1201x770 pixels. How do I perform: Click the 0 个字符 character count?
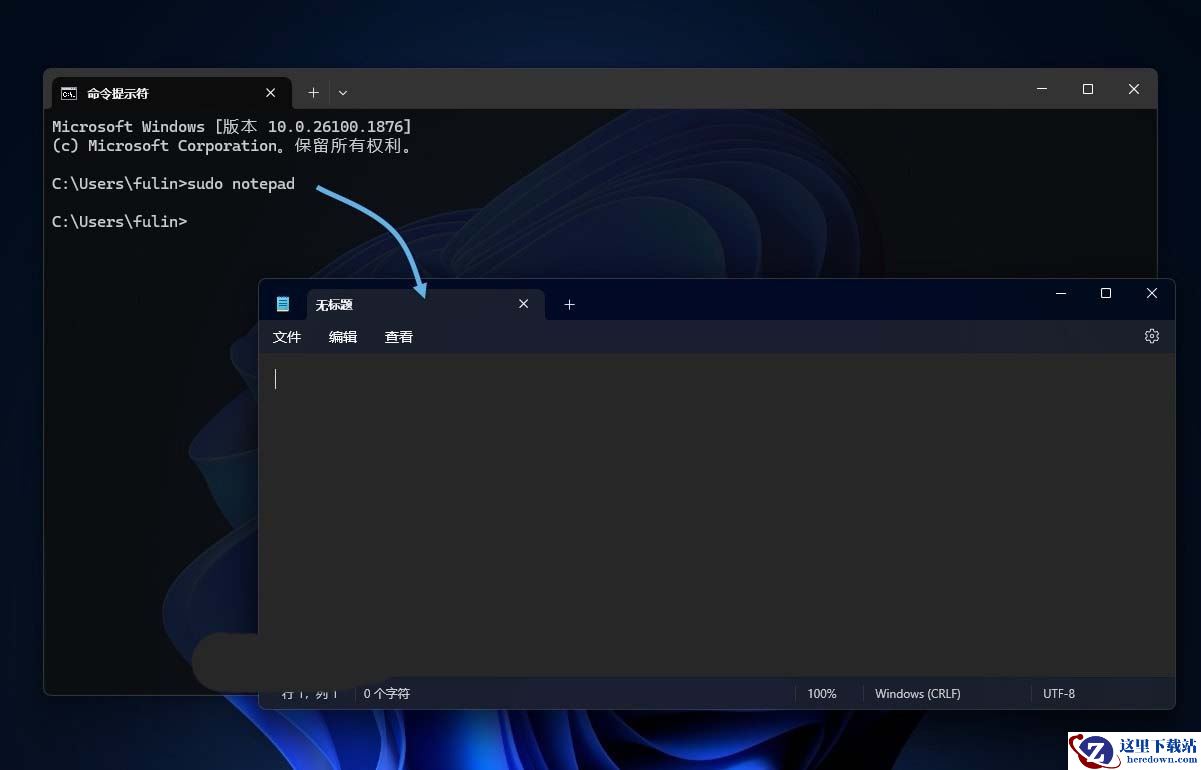[387, 693]
